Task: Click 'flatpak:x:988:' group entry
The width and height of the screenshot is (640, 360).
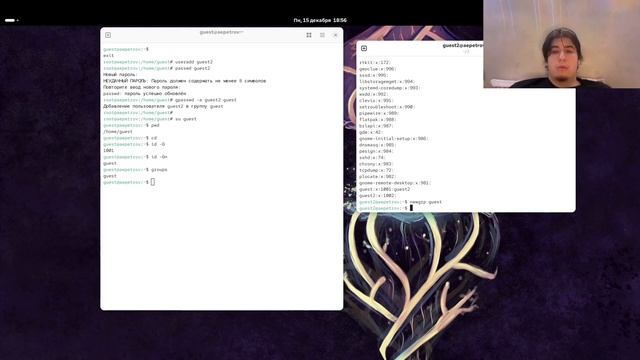Action: (378, 120)
